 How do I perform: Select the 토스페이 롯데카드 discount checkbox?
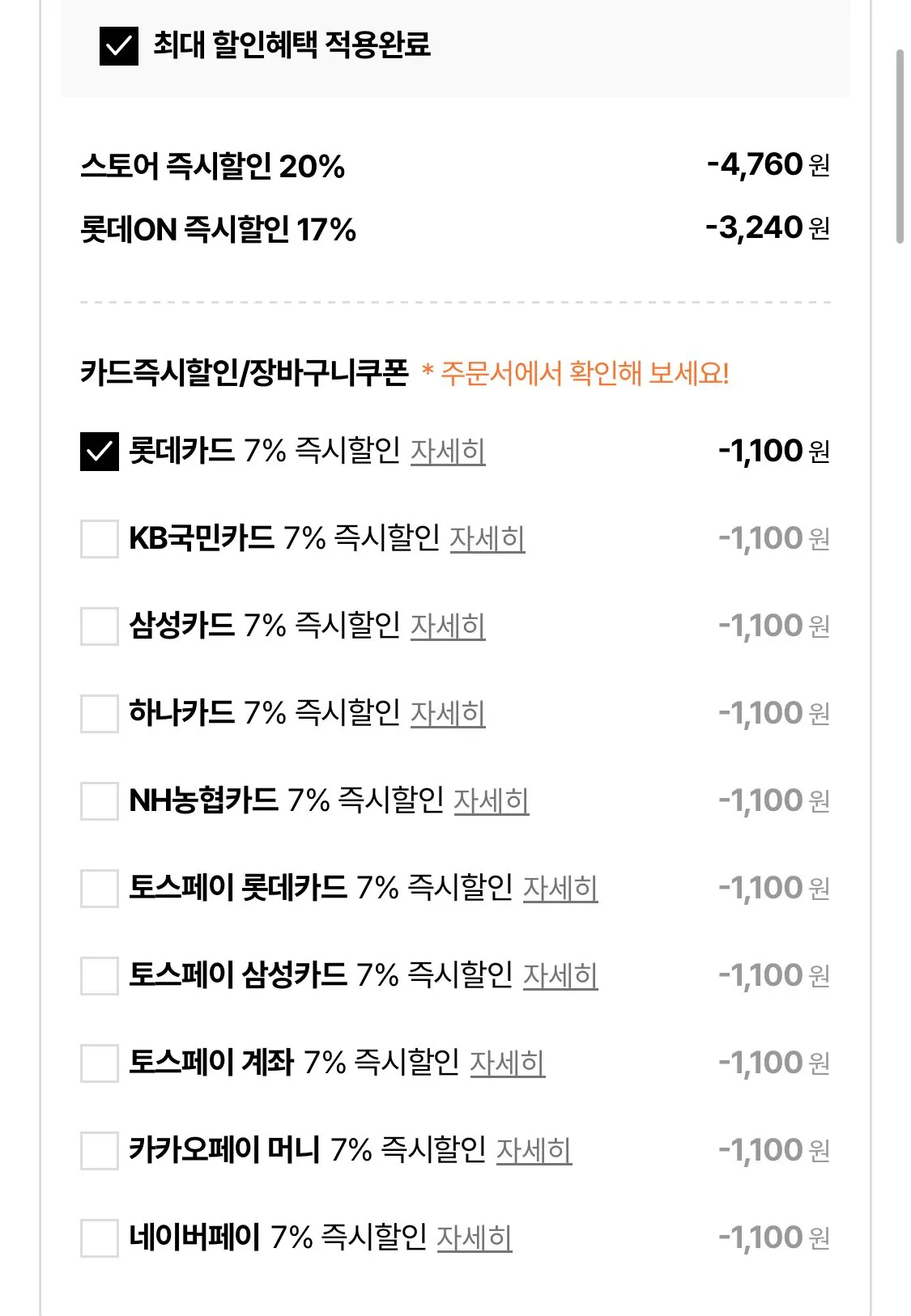coord(100,888)
